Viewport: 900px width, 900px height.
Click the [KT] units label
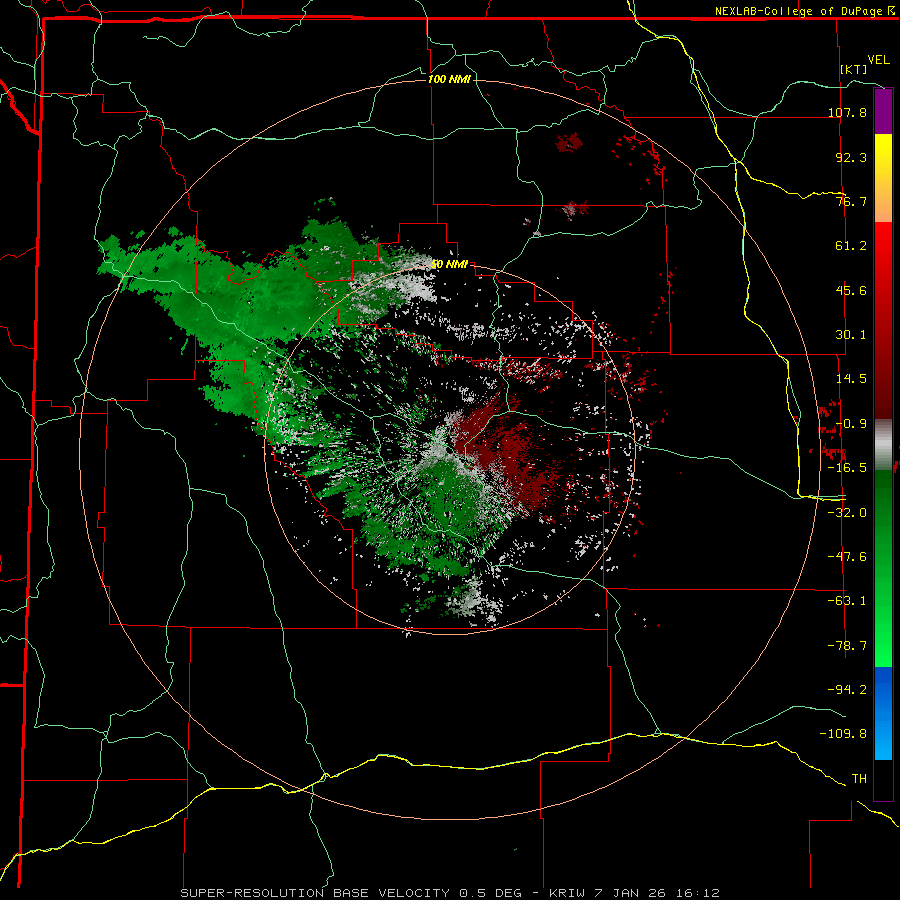[854, 69]
